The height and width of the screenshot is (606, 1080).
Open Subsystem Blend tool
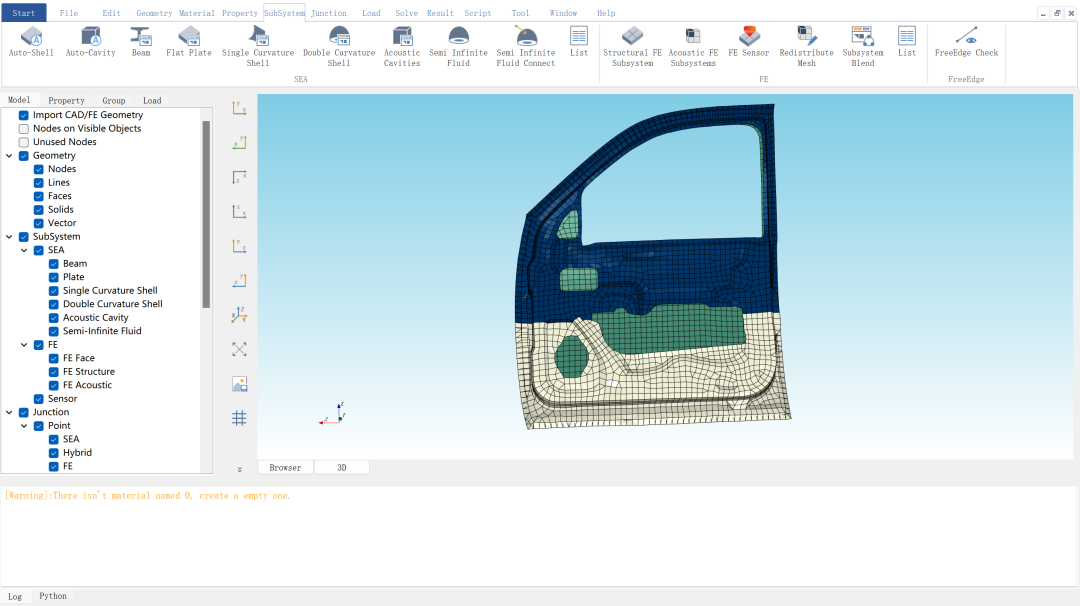click(x=862, y=46)
